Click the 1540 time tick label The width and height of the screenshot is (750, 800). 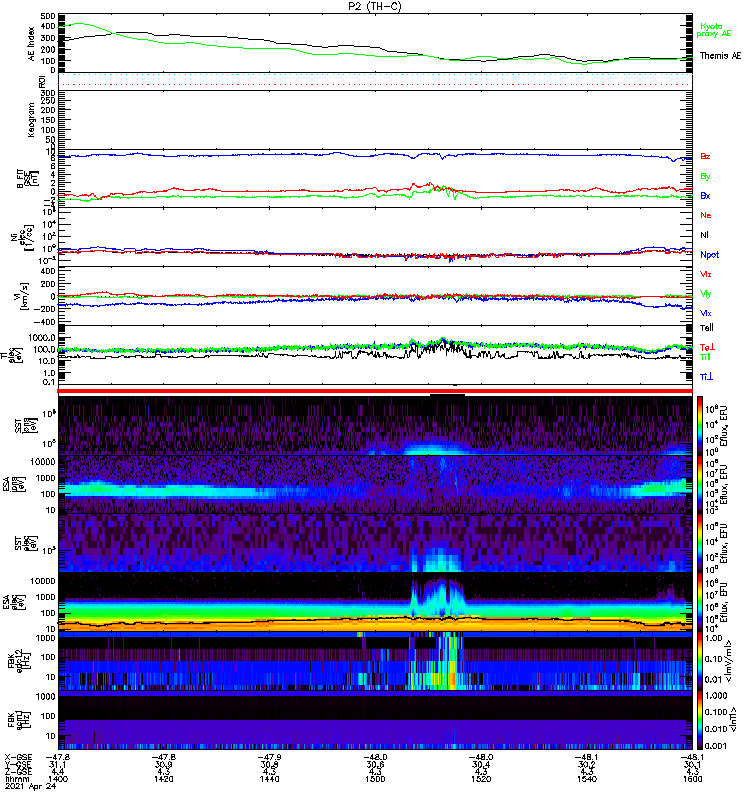pos(587,779)
